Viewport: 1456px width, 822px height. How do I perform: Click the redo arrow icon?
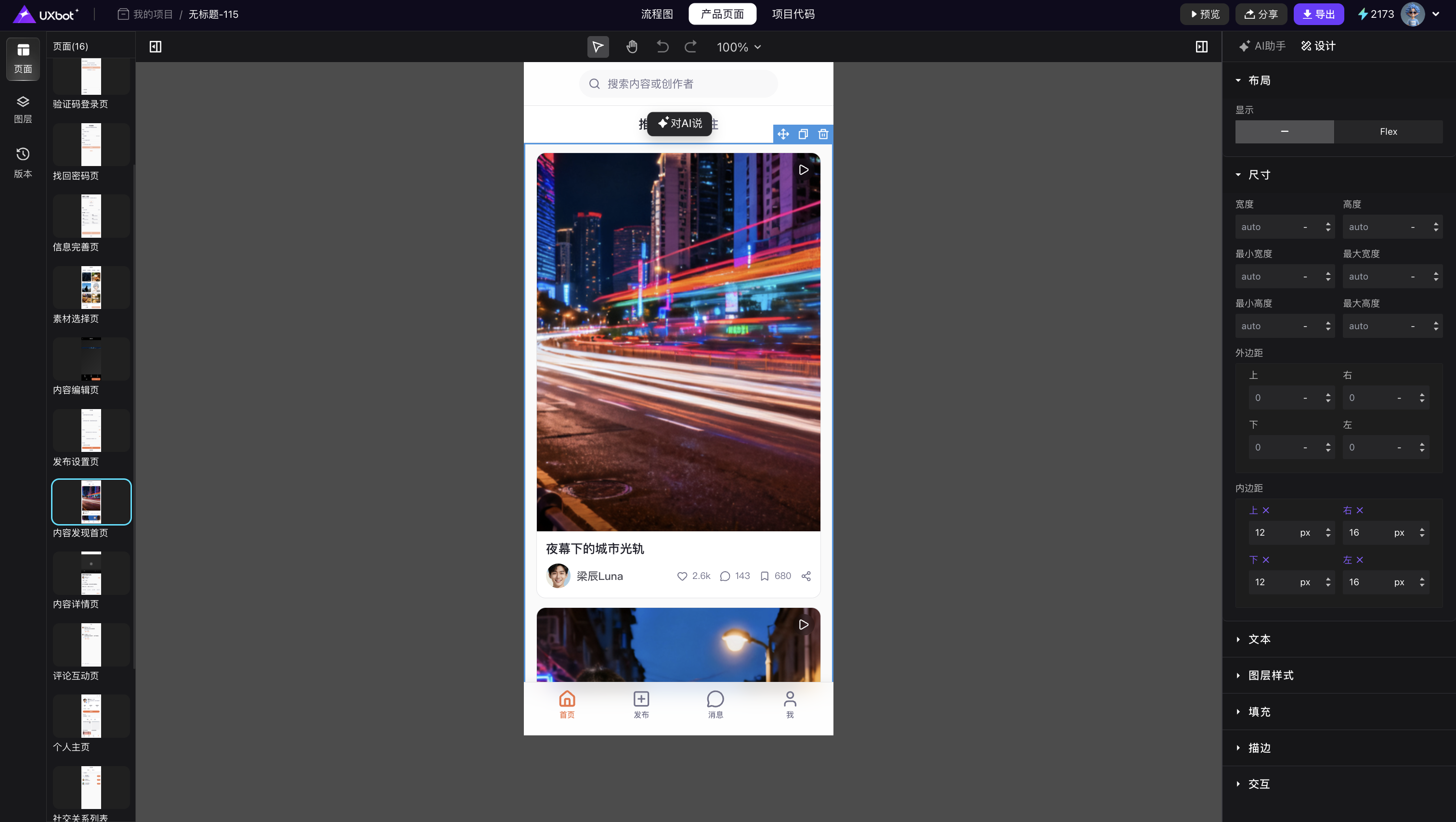690,47
